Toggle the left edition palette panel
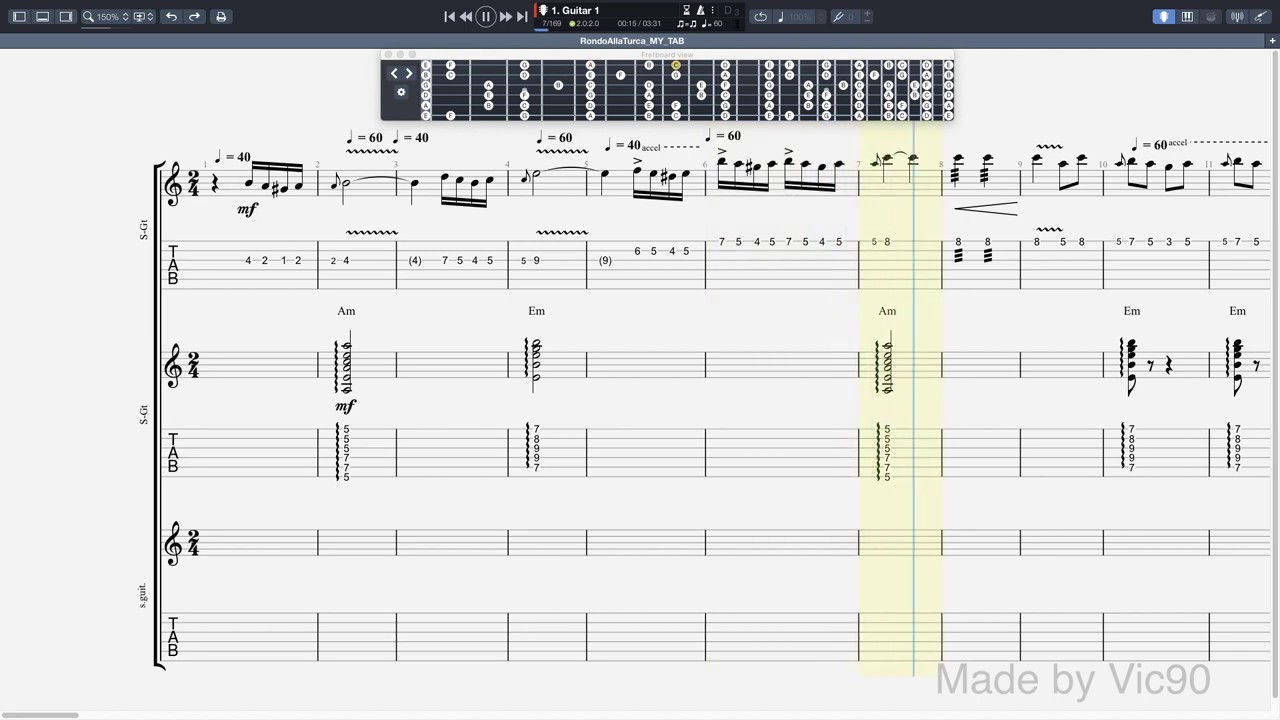1280x720 pixels. (19, 16)
